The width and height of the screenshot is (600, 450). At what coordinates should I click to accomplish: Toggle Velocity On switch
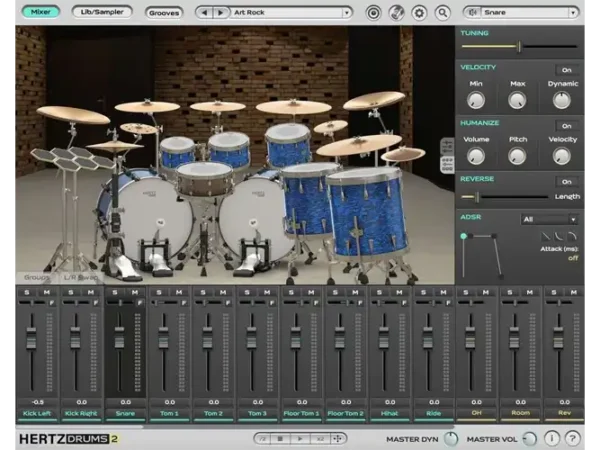coord(567,70)
